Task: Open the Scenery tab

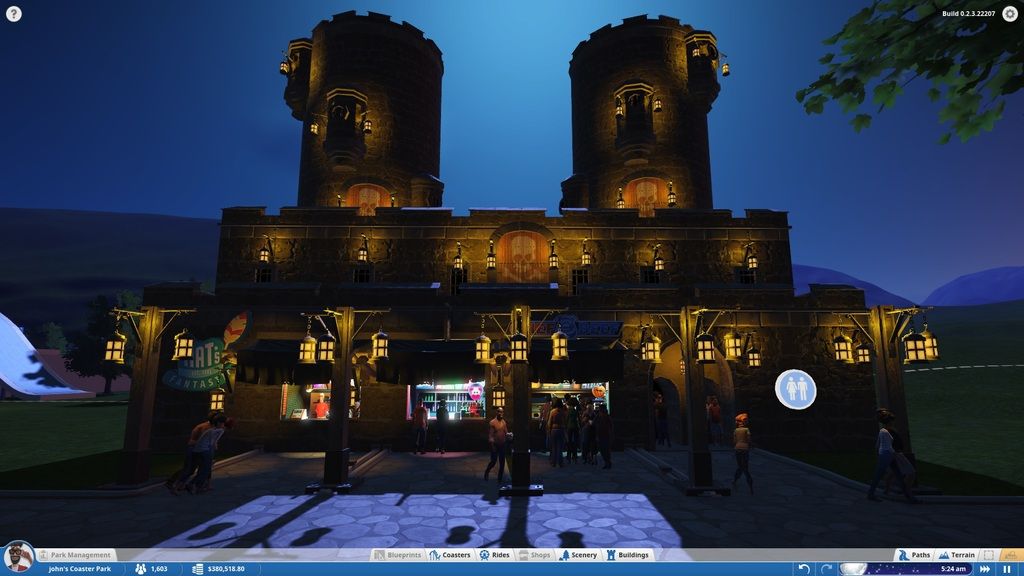Action: 578,555
